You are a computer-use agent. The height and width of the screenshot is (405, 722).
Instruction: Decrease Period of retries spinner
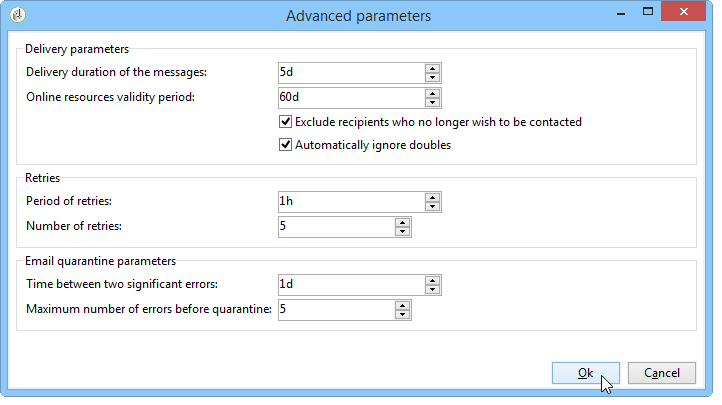point(432,206)
